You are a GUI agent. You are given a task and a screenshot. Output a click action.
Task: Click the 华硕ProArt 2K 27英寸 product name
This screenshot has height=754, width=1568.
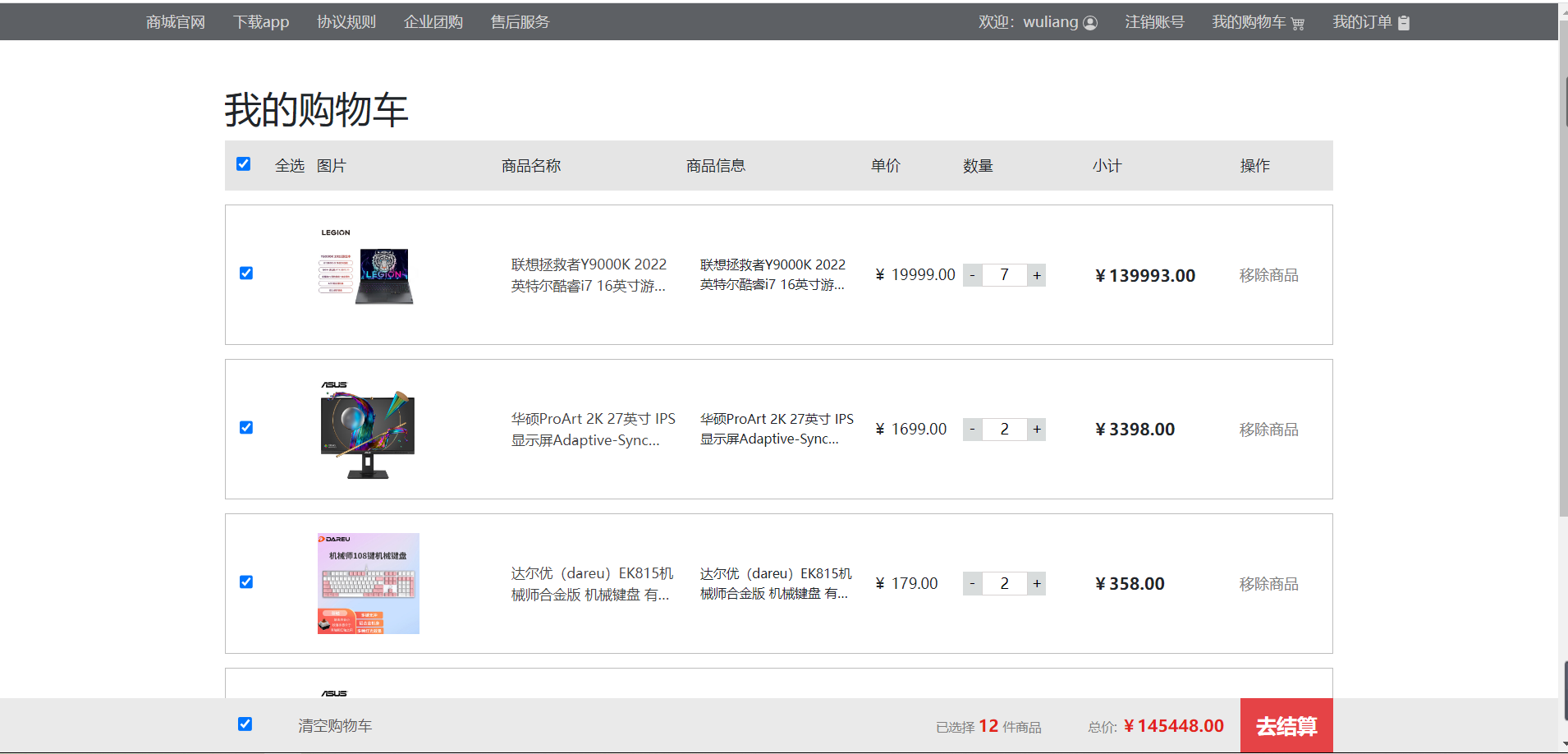point(594,430)
